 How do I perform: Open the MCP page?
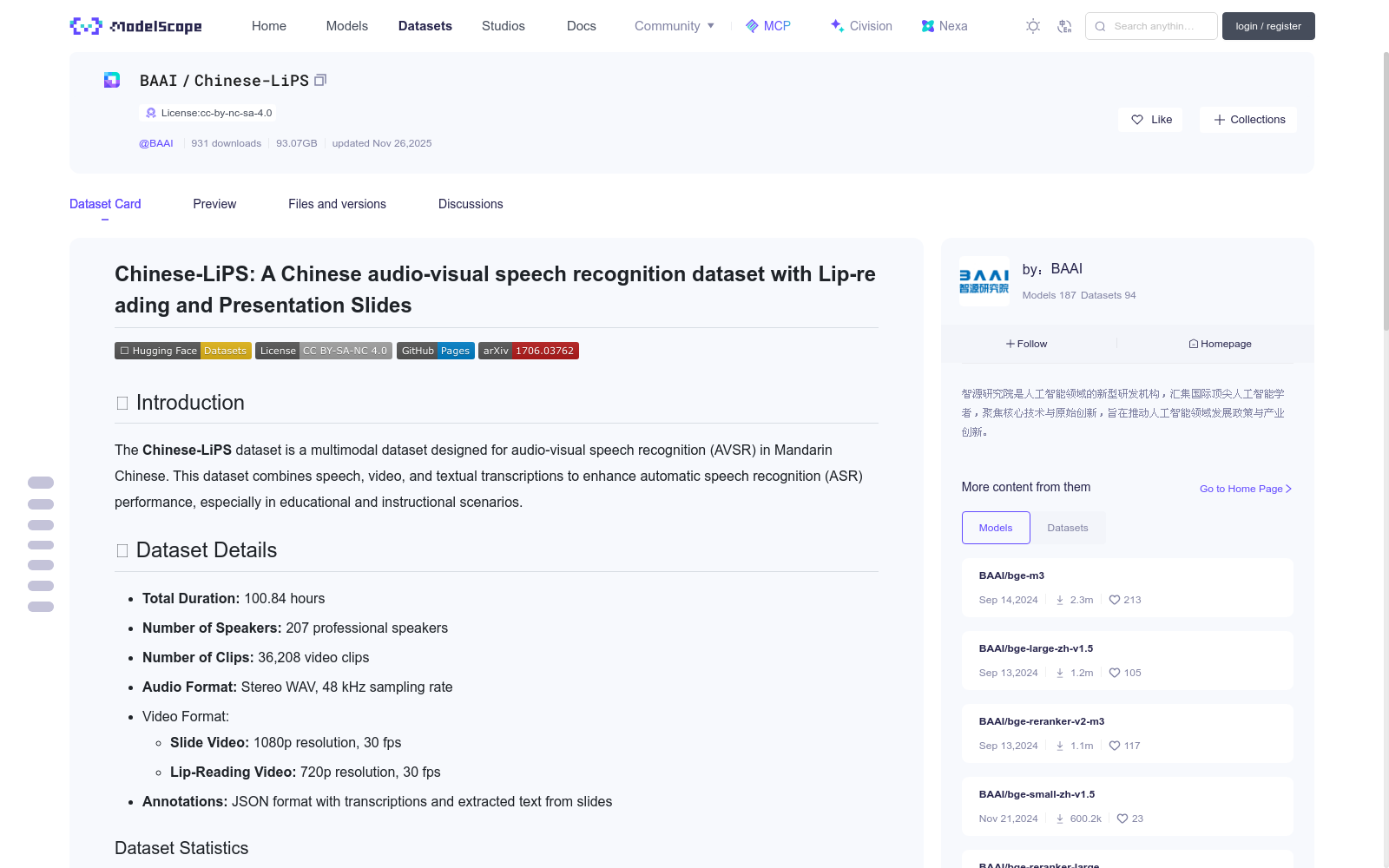pos(768,26)
